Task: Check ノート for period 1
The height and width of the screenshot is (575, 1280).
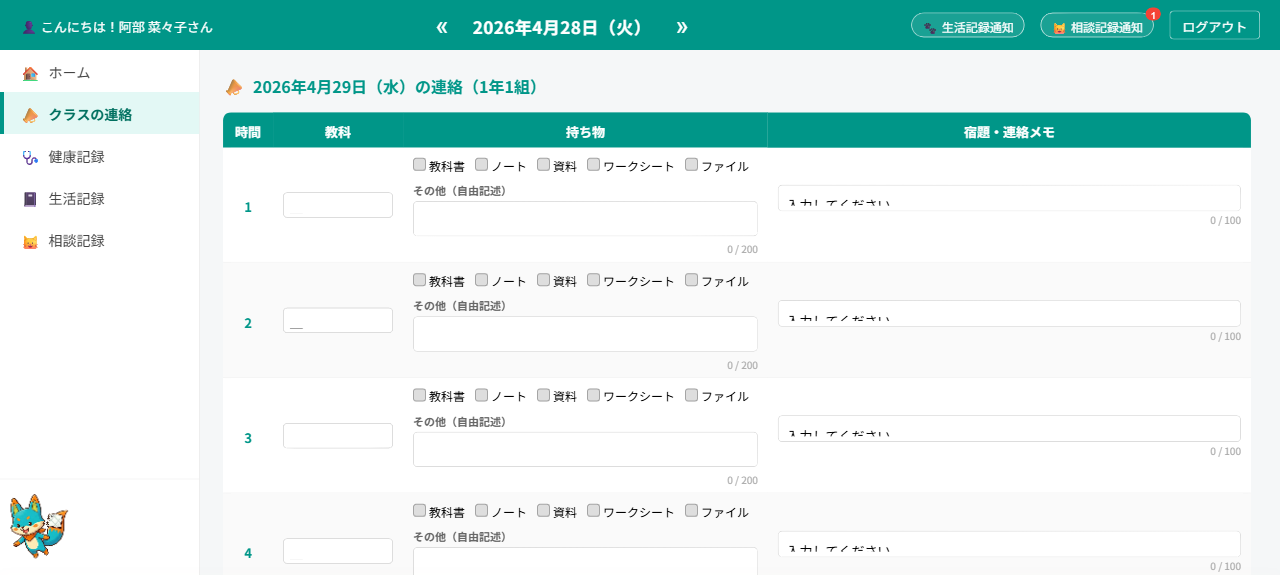Action: 482,165
